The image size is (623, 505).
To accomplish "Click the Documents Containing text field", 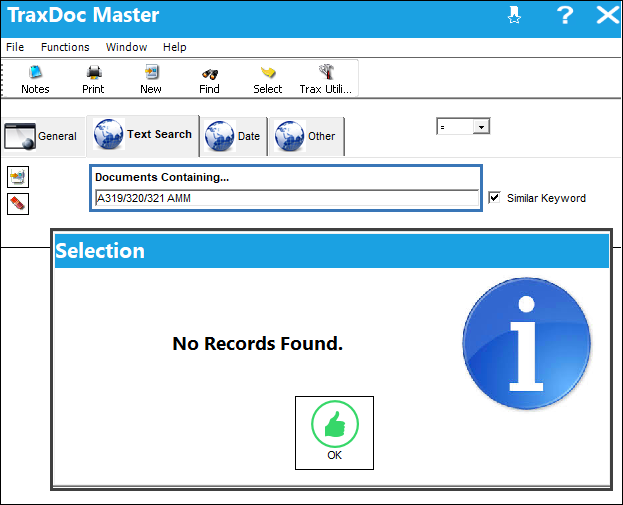I will pos(287,198).
